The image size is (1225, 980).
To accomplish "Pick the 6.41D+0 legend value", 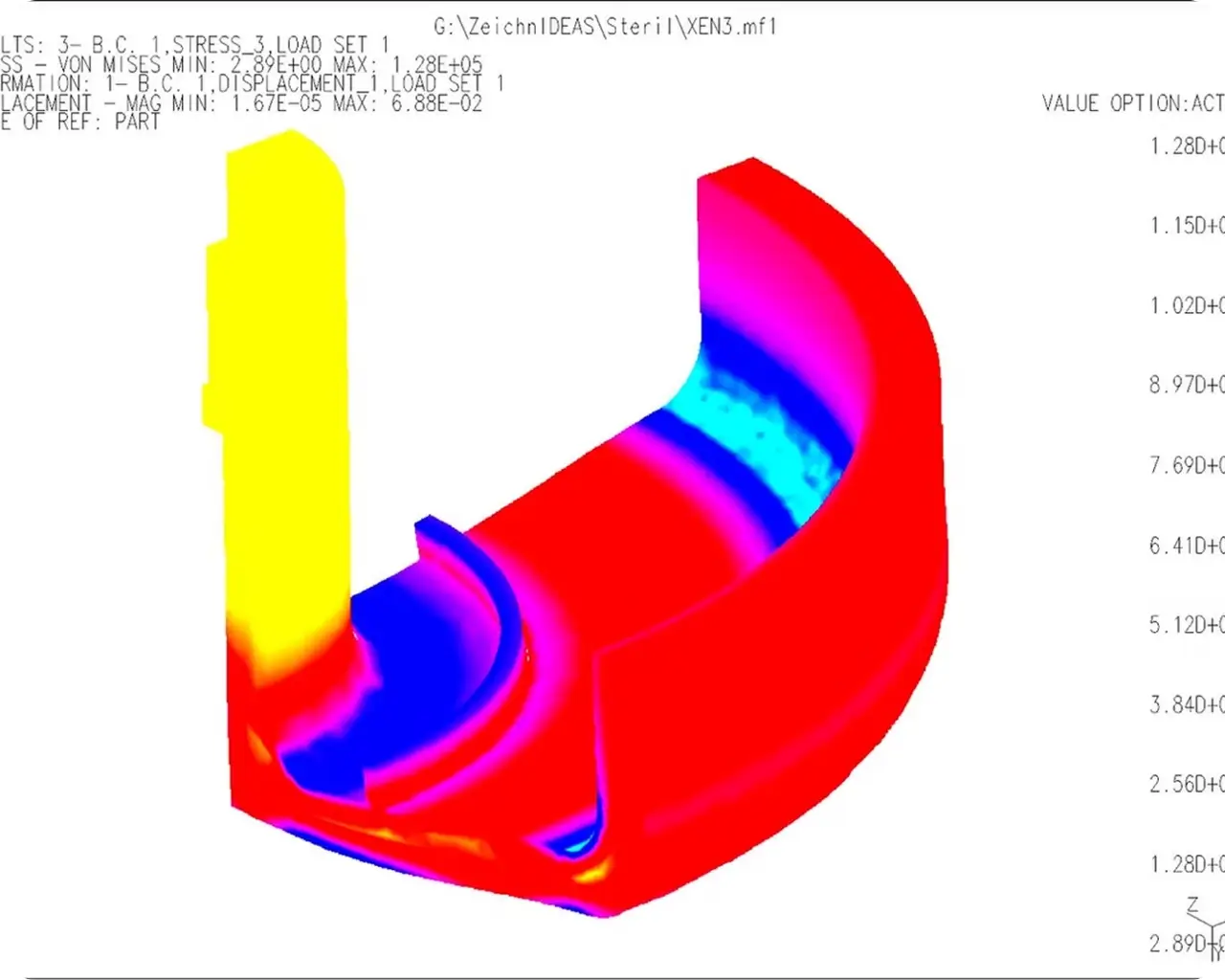I will (1186, 546).
